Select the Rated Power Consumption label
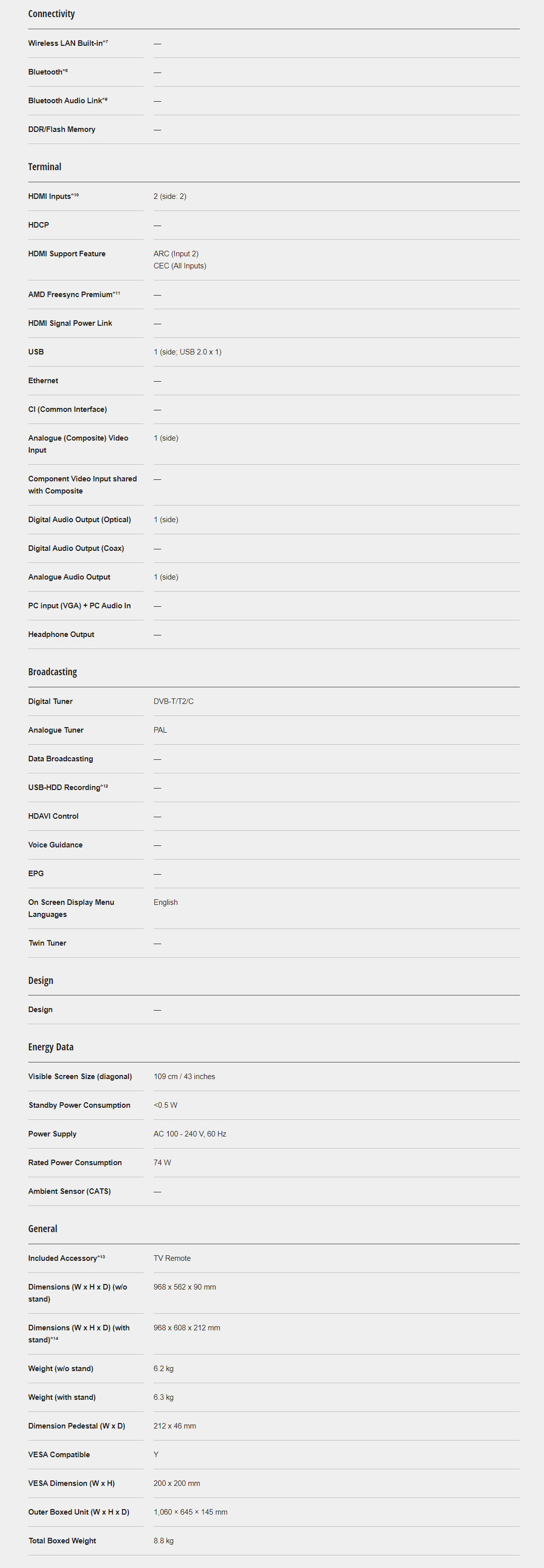This screenshot has width=544, height=1568. (x=75, y=1163)
